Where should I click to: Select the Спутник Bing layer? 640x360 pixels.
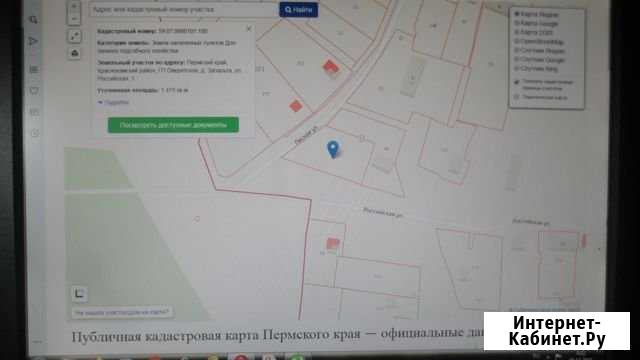(536, 69)
